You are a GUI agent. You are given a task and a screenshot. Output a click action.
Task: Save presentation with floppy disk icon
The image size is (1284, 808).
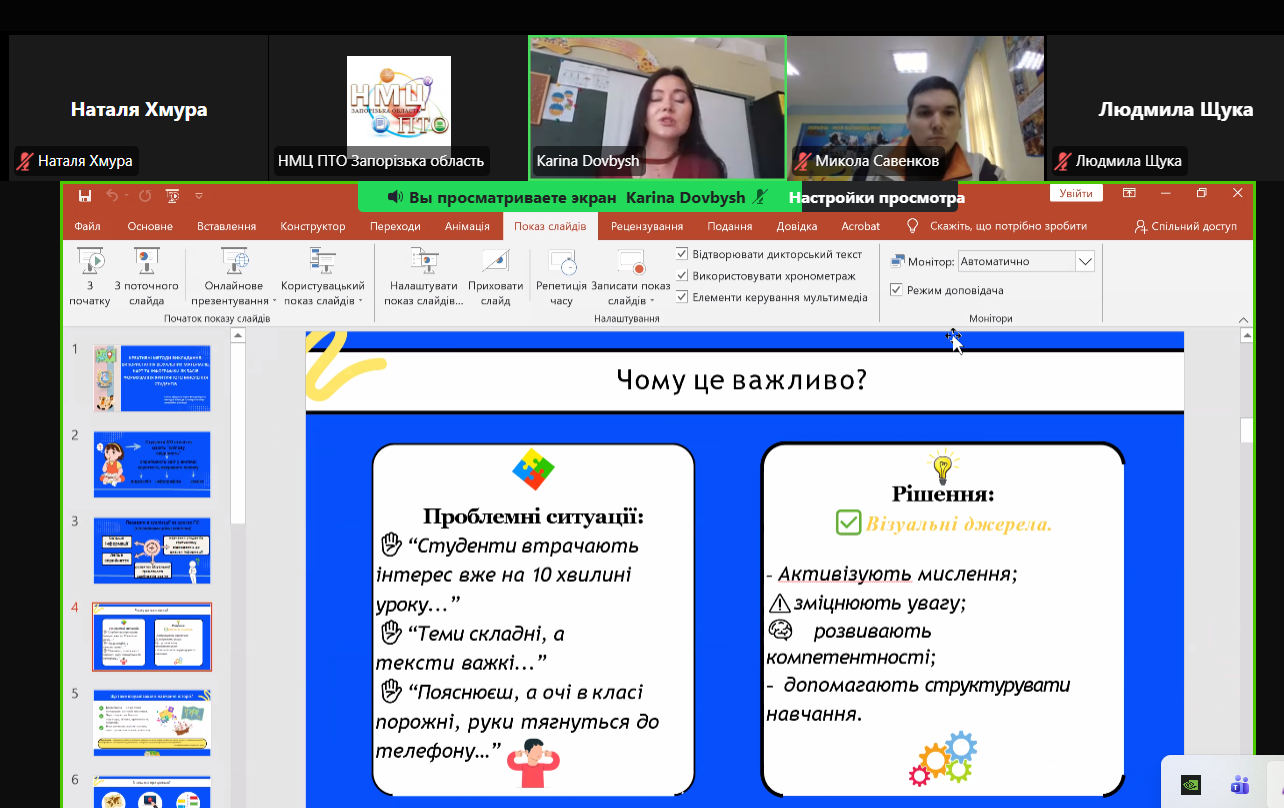click(85, 195)
